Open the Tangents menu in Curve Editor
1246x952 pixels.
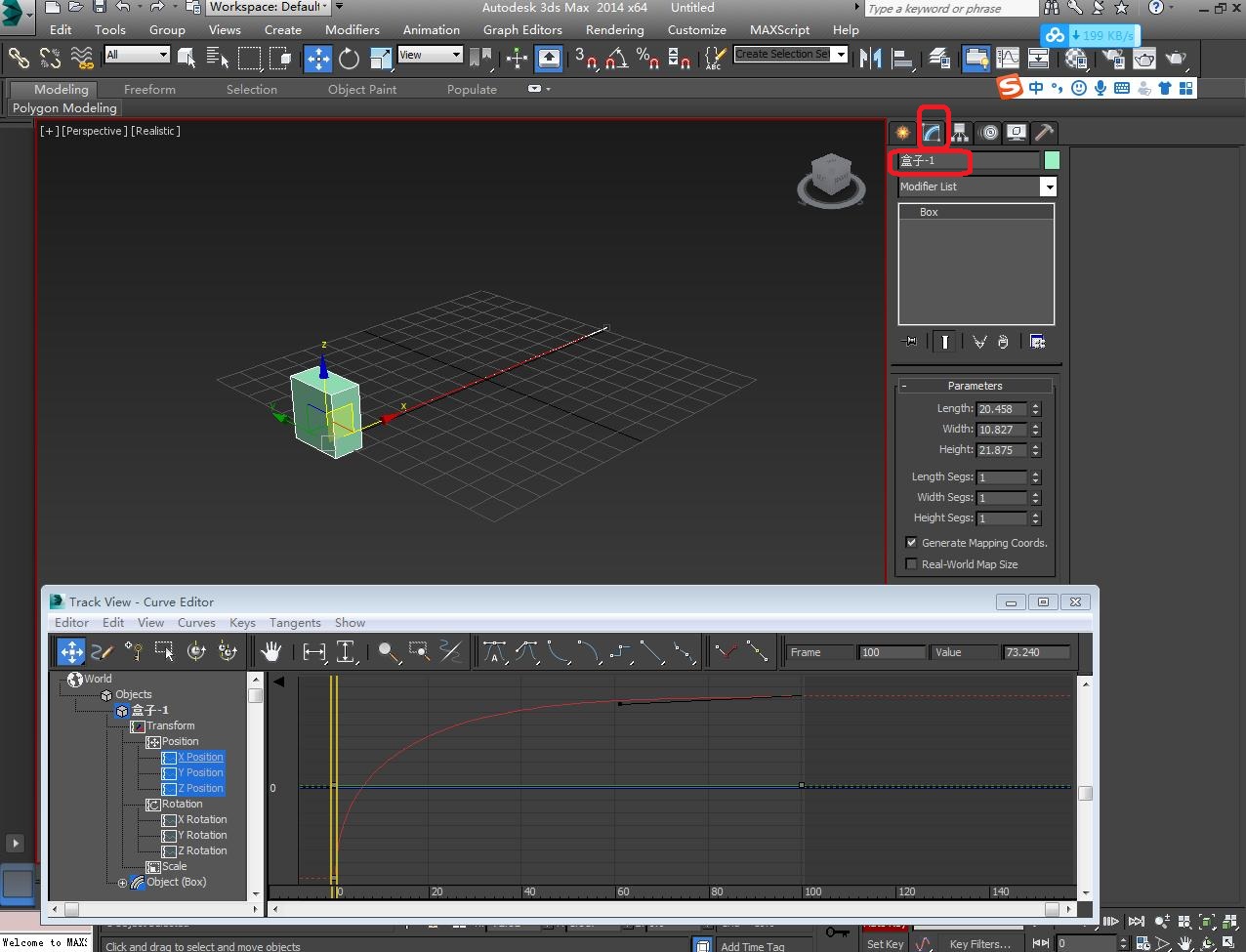[295, 623]
